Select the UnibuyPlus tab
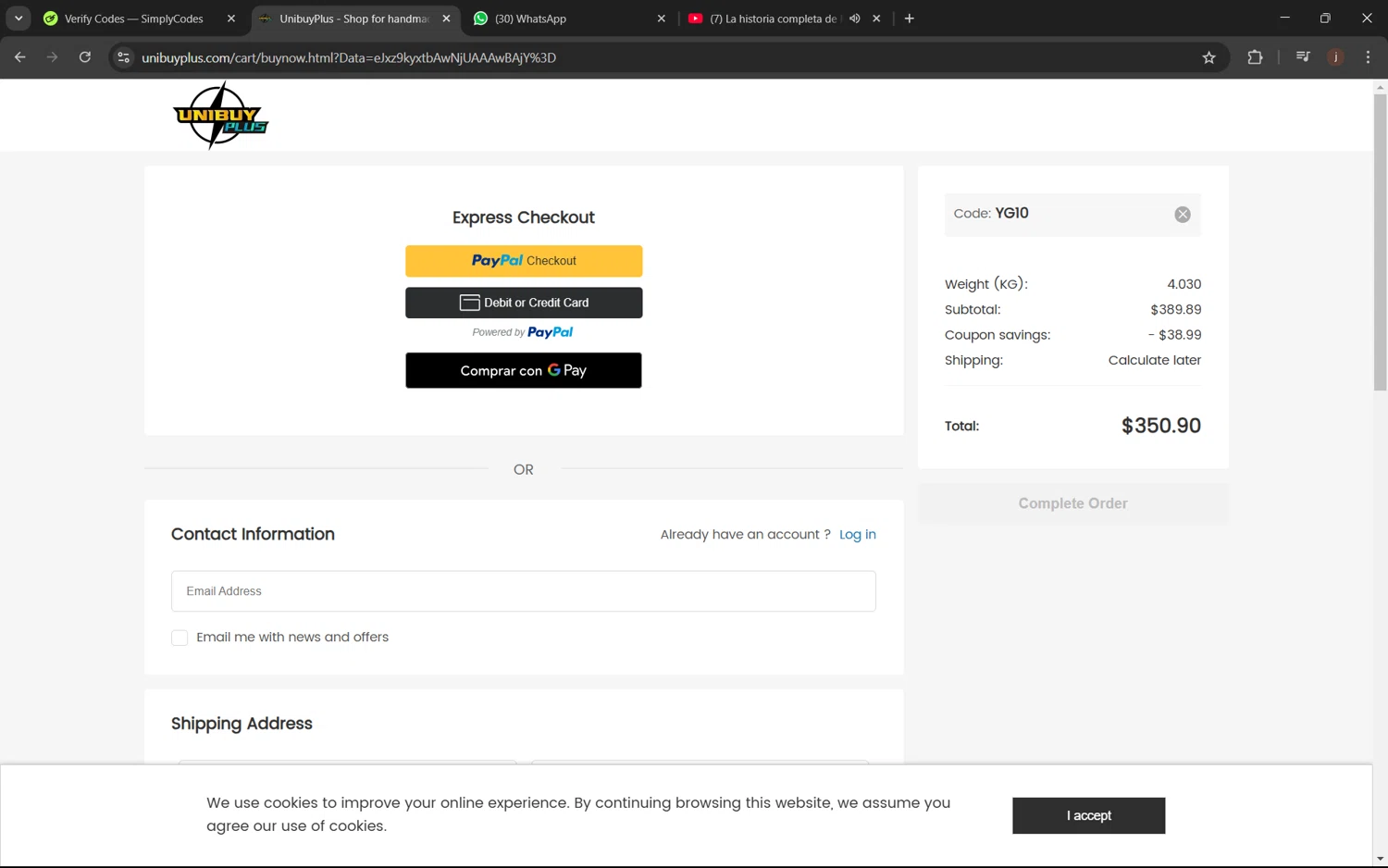 pos(355,19)
